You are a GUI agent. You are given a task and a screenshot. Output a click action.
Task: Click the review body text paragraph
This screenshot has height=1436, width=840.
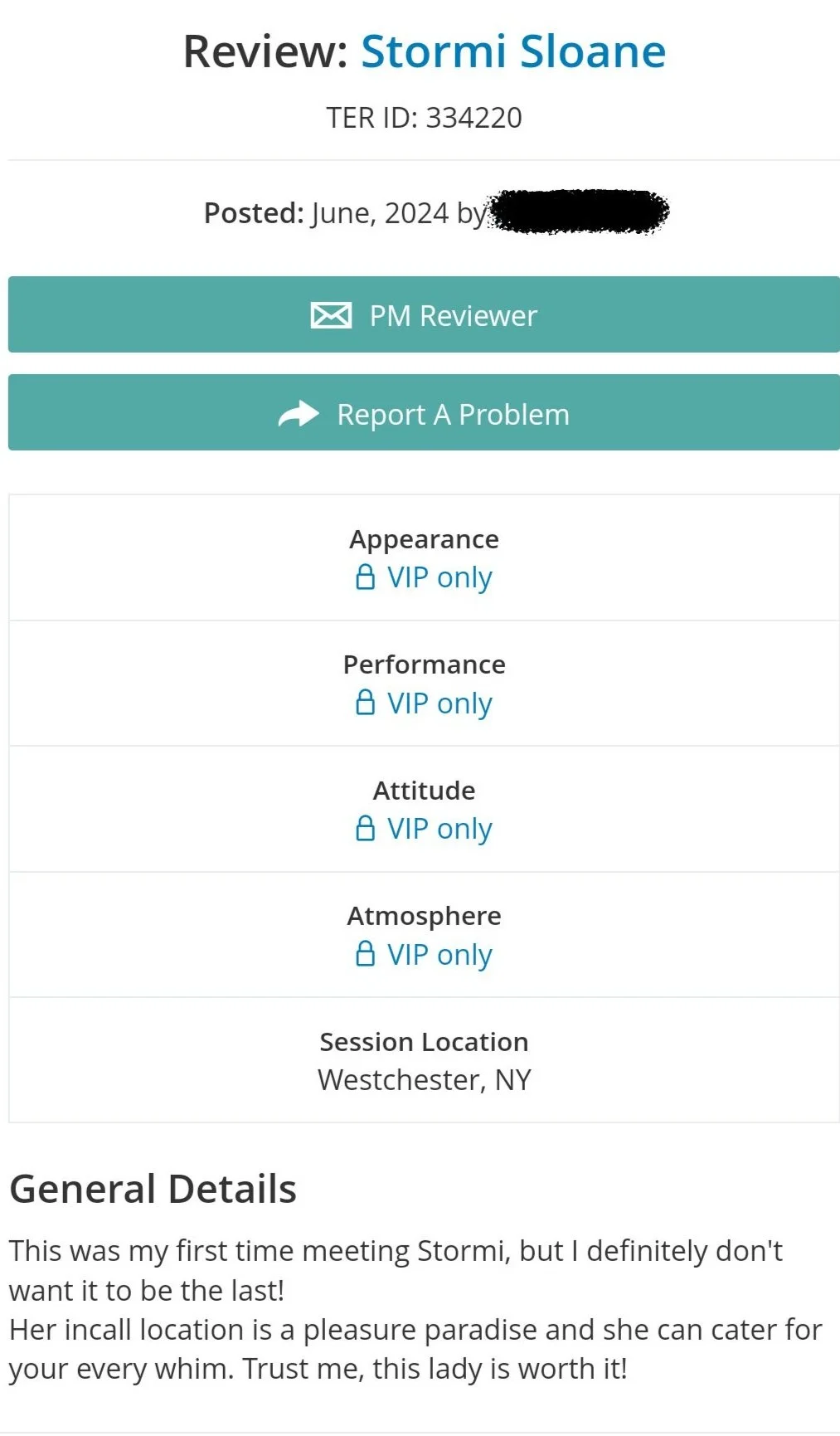tap(415, 1310)
